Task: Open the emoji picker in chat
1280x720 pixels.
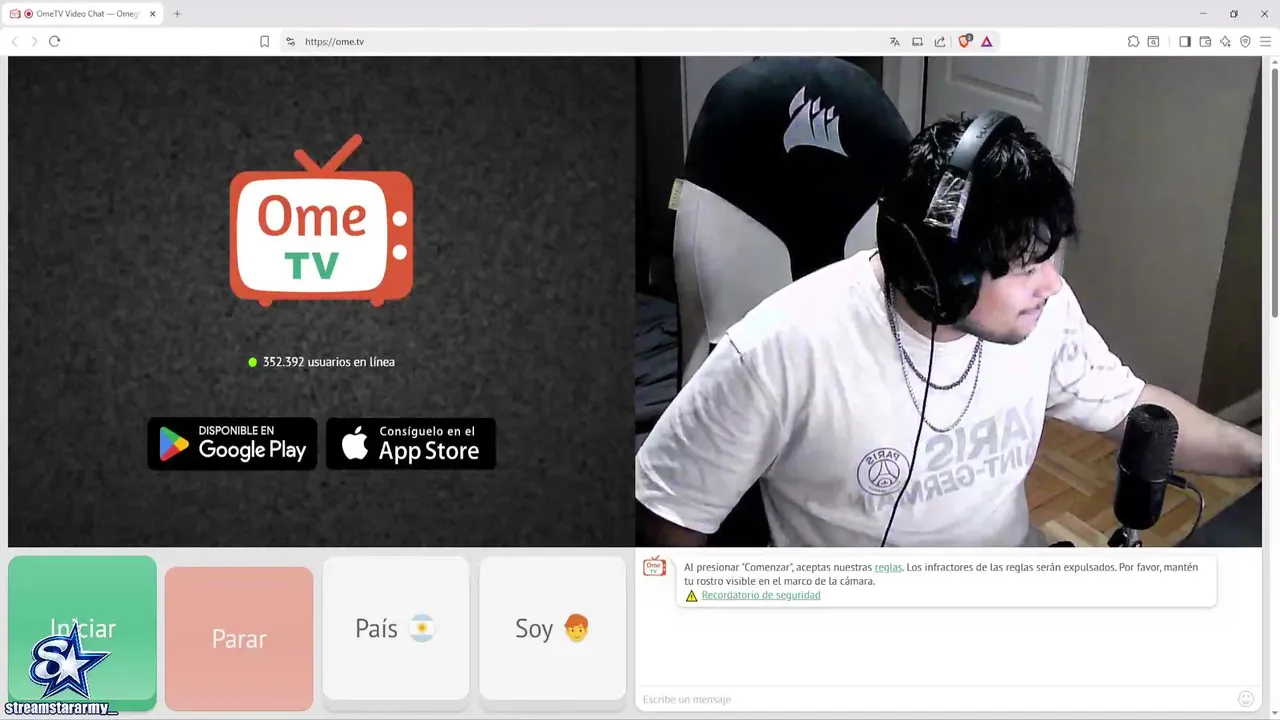Action: pyautogui.click(x=1246, y=699)
